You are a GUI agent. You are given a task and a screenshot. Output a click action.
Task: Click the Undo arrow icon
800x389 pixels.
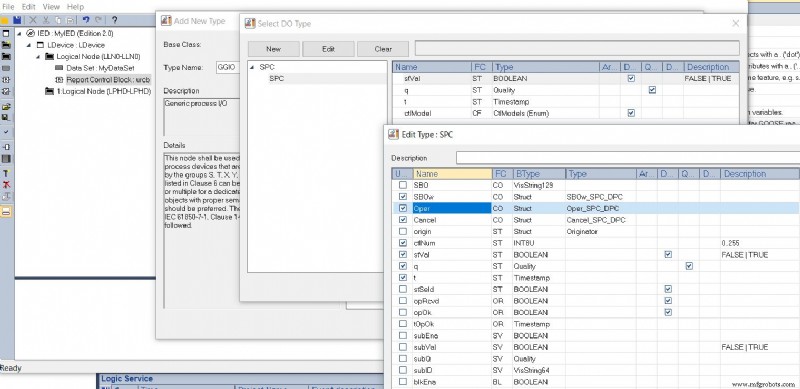pyautogui.click(x=86, y=20)
